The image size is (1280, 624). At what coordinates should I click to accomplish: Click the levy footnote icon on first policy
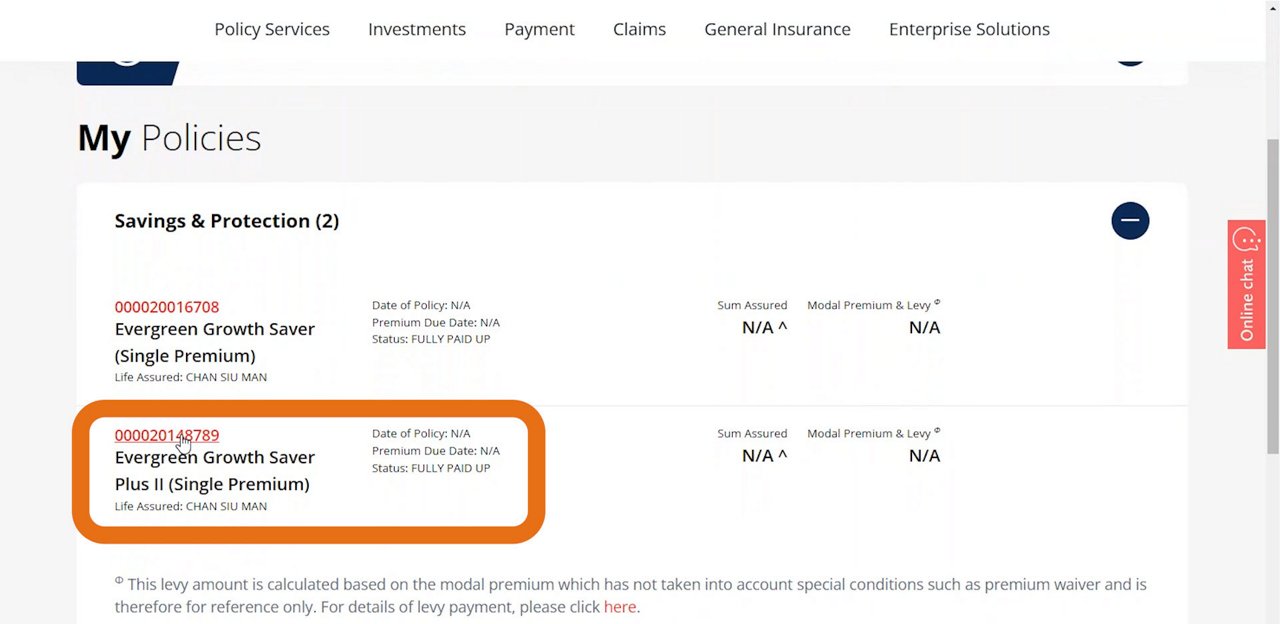pyautogui.click(x=937, y=303)
